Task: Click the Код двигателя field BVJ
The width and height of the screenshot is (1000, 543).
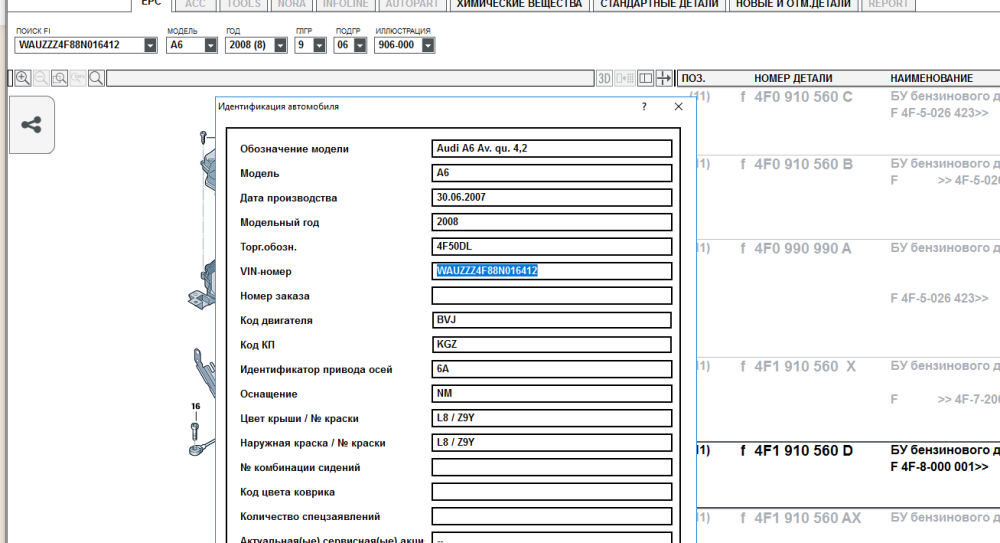Action: (x=552, y=320)
